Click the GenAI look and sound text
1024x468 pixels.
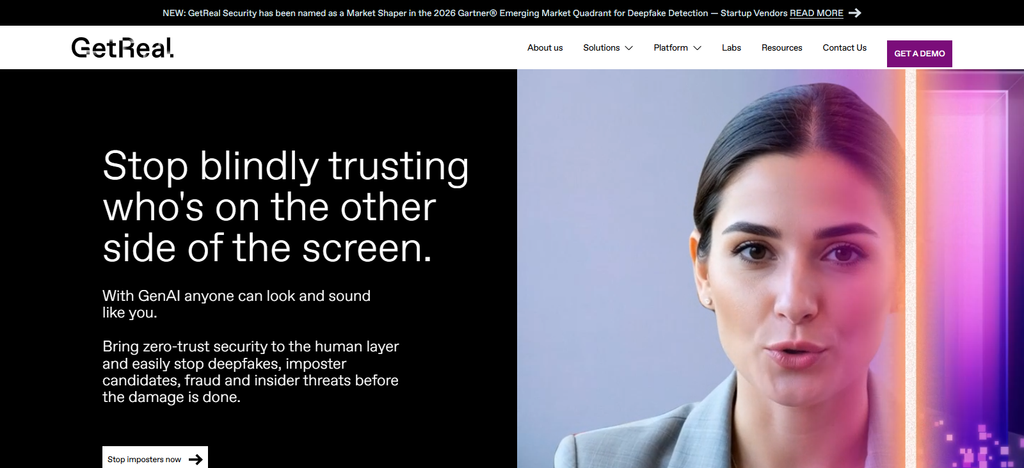236,304
